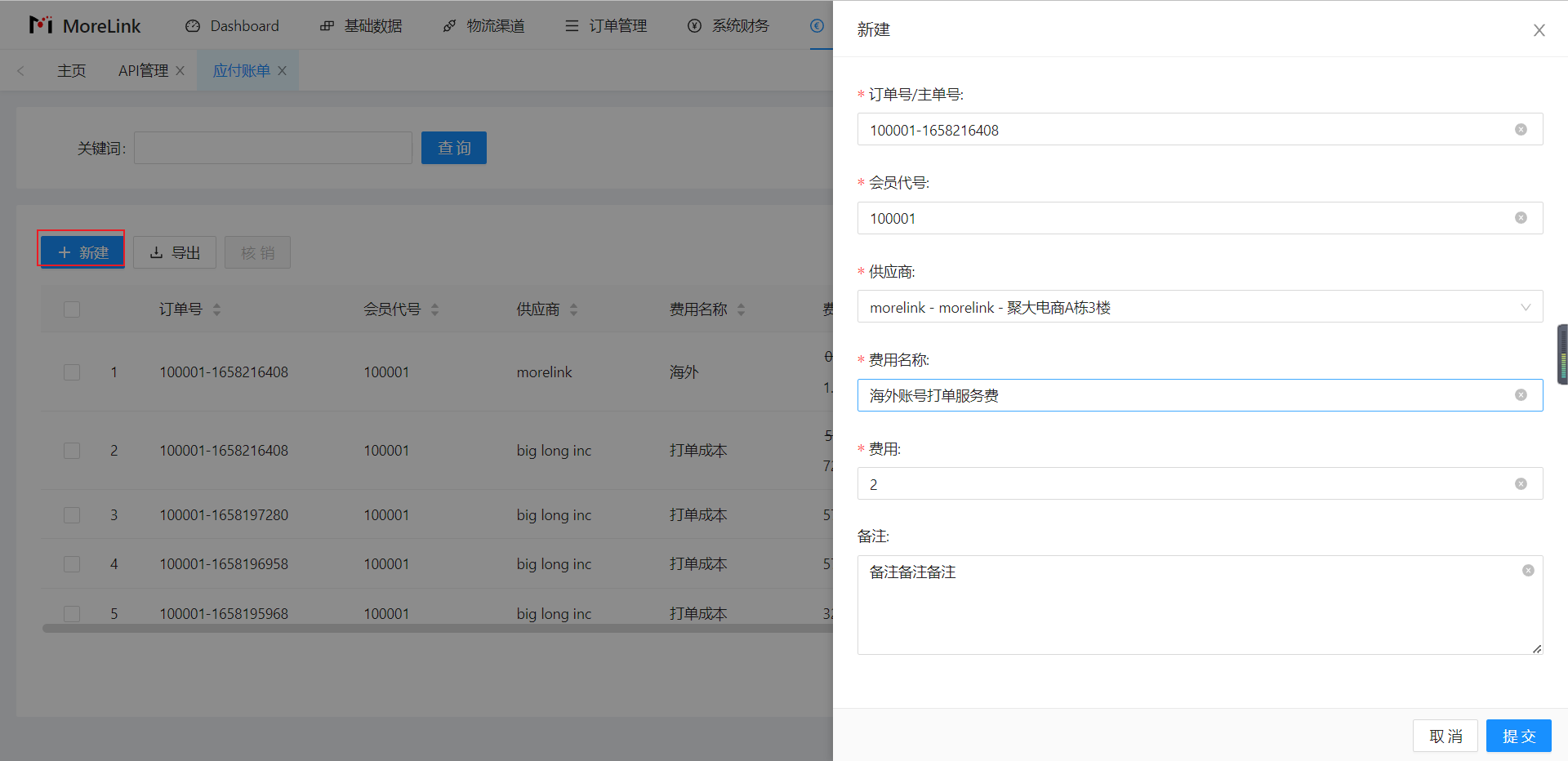Close the 应付账单 tab using its X
1568x761 pixels.
pos(282,71)
